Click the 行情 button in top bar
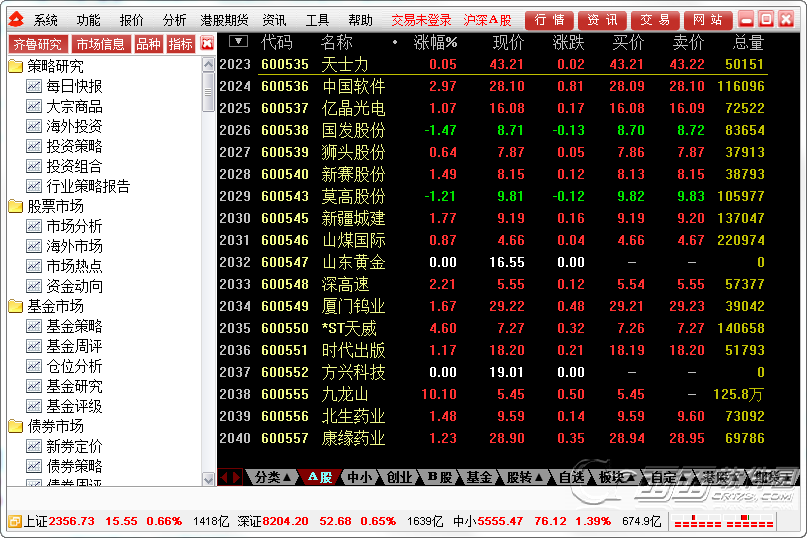 (x=549, y=20)
